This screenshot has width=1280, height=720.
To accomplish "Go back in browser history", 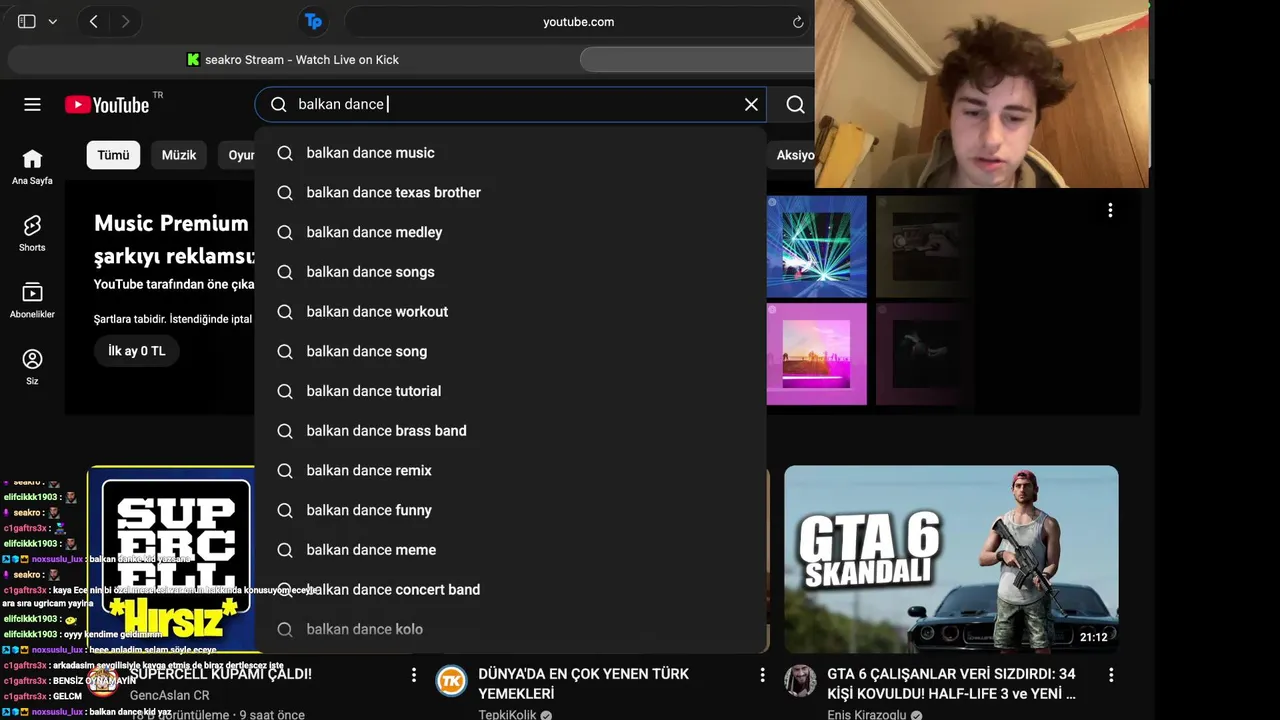I will point(94,21).
